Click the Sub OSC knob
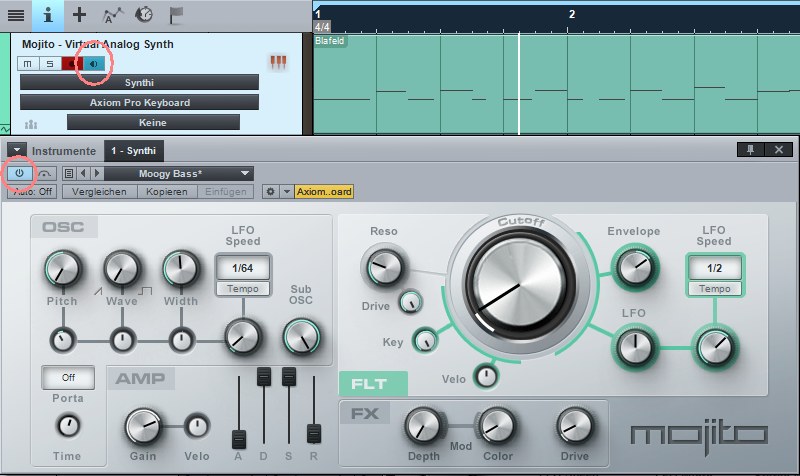 302,337
